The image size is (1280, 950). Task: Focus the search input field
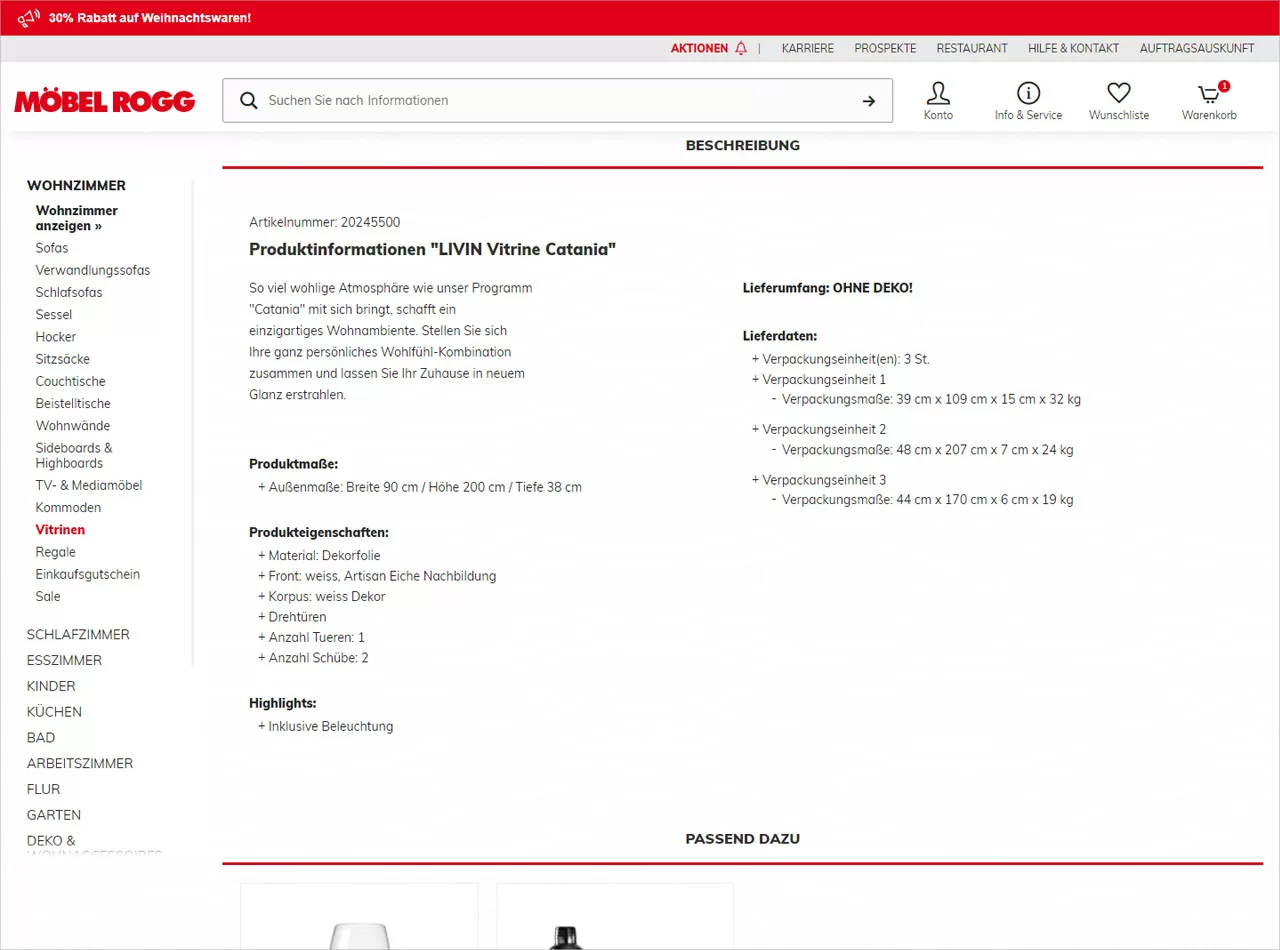[550, 101]
